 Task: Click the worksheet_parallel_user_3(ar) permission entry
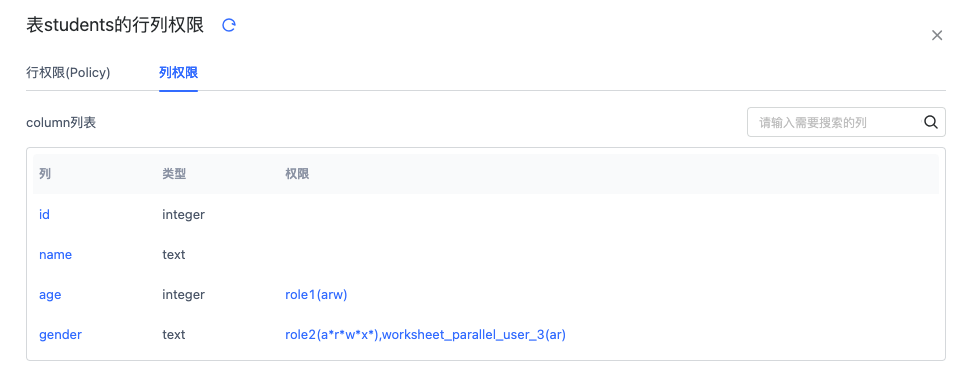474,334
